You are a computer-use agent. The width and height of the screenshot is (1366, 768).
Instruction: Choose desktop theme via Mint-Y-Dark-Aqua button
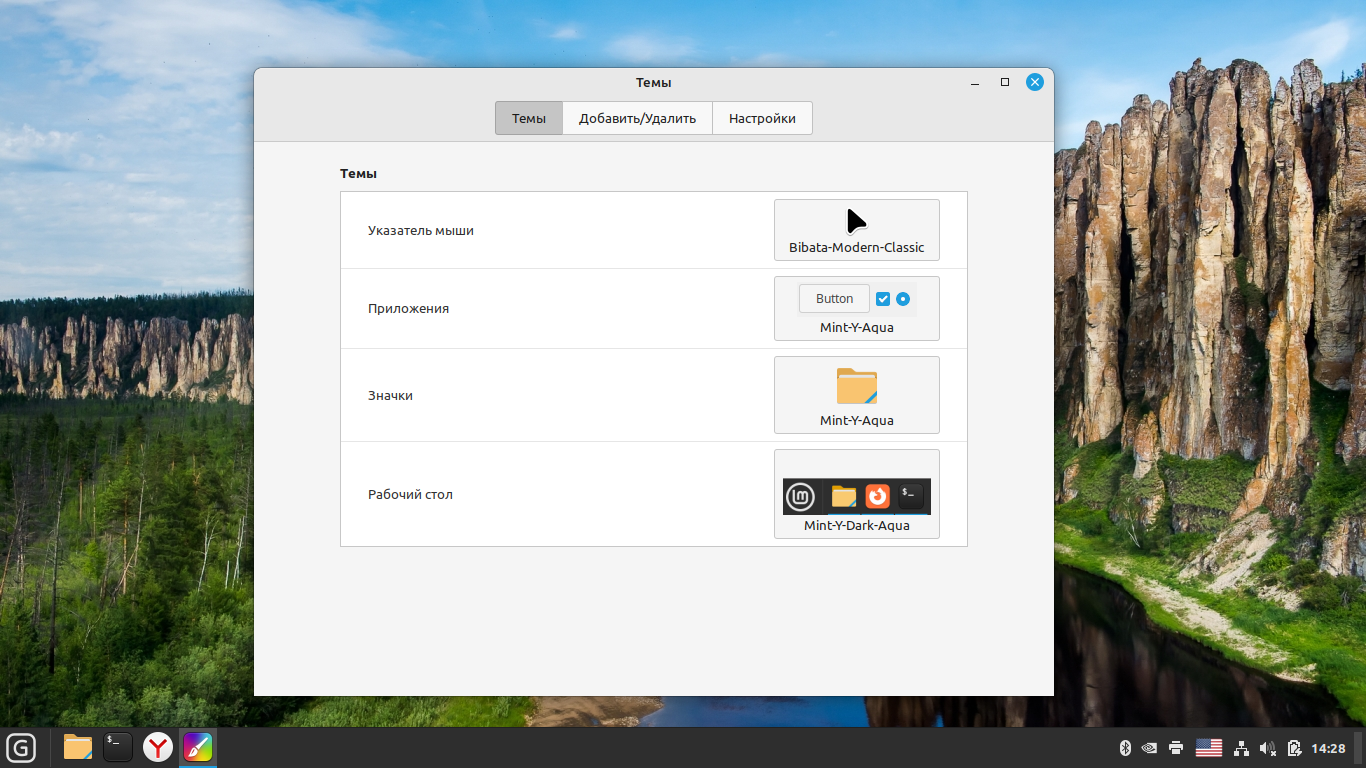click(856, 494)
